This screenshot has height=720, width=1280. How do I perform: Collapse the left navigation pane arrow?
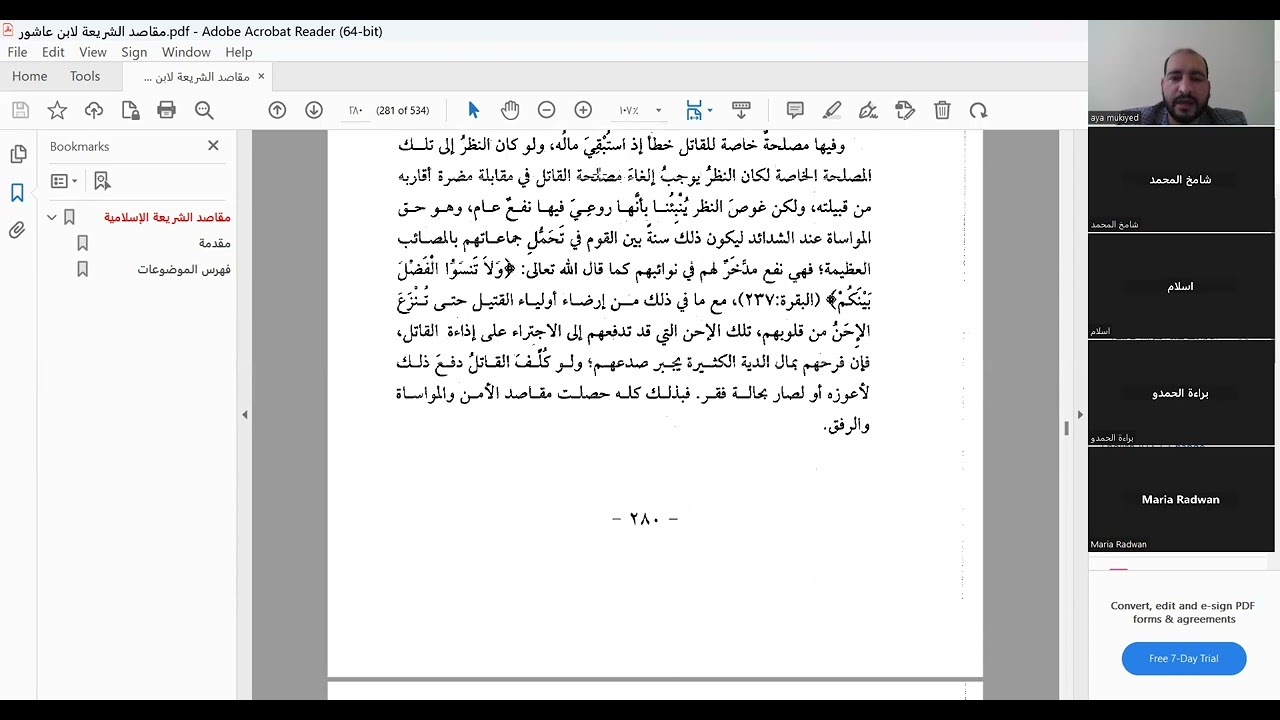[x=245, y=414]
